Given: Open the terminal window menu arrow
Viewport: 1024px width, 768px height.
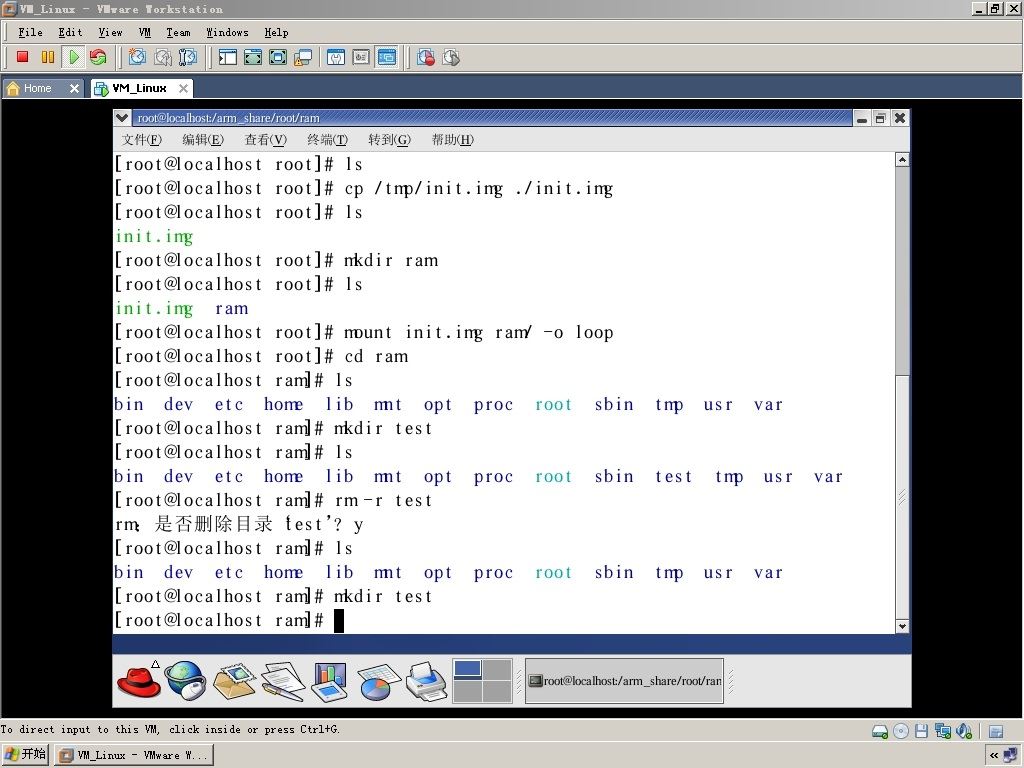Looking at the screenshot, I should [121, 118].
